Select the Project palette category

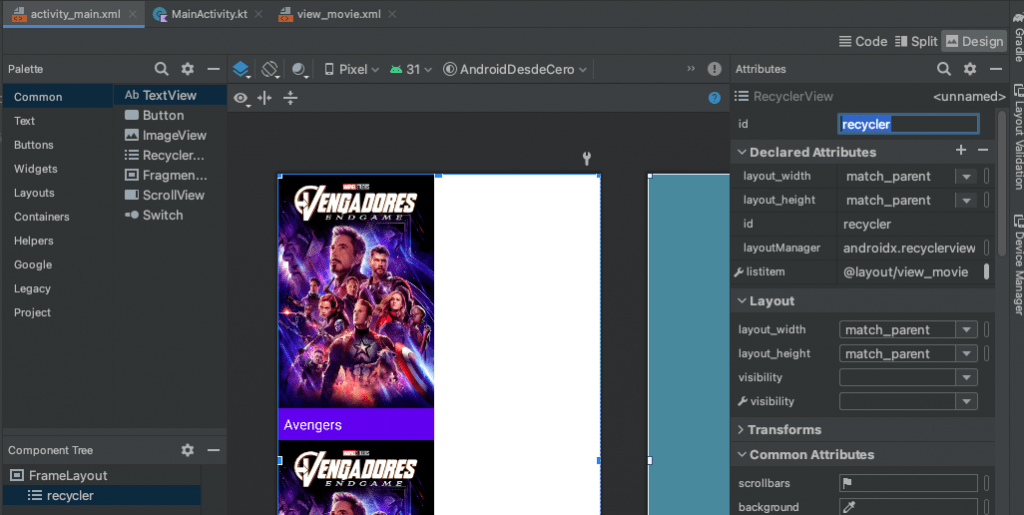click(x=58, y=313)
